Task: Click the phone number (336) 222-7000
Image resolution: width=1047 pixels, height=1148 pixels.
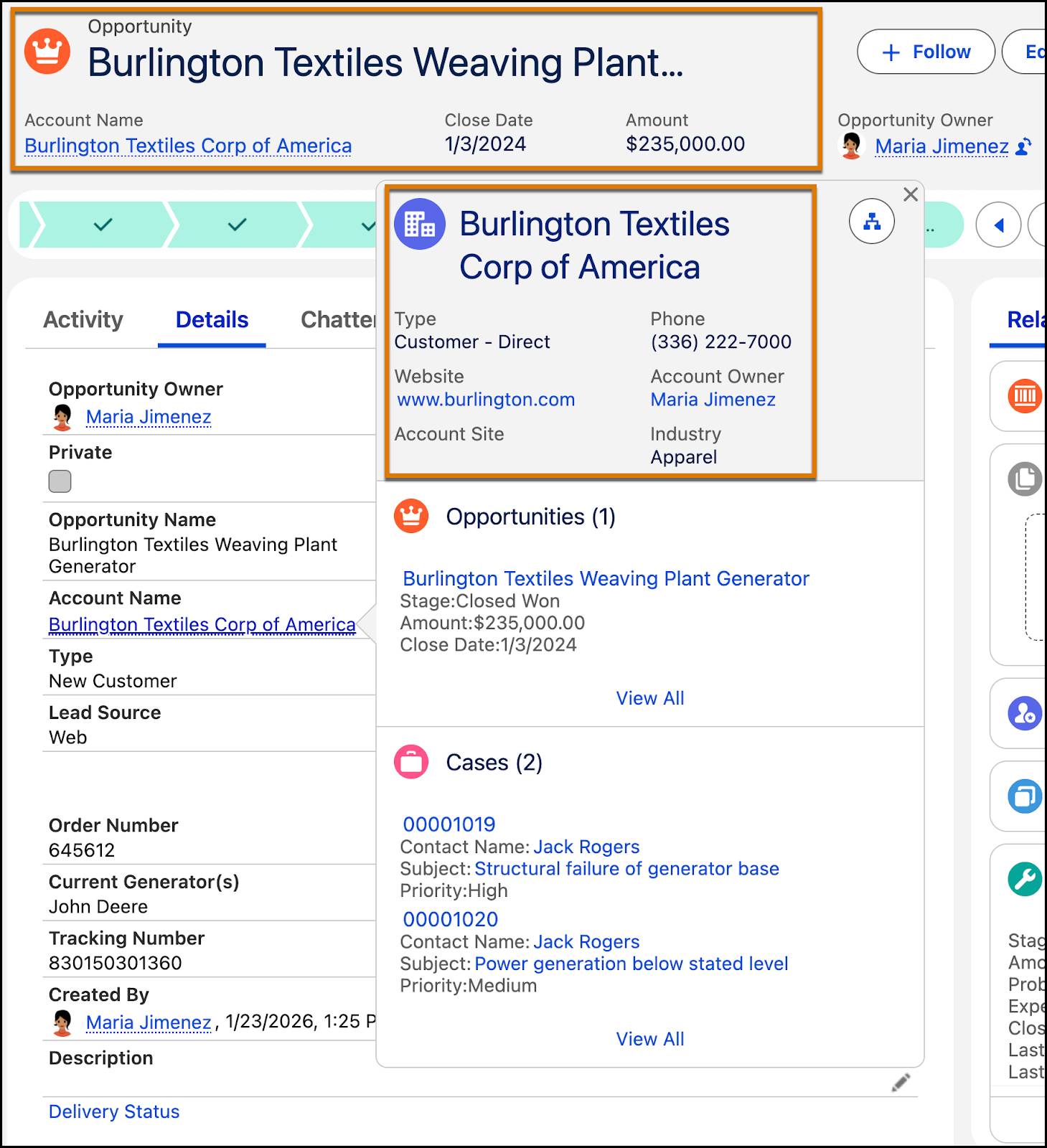Action: click(721, 342)
